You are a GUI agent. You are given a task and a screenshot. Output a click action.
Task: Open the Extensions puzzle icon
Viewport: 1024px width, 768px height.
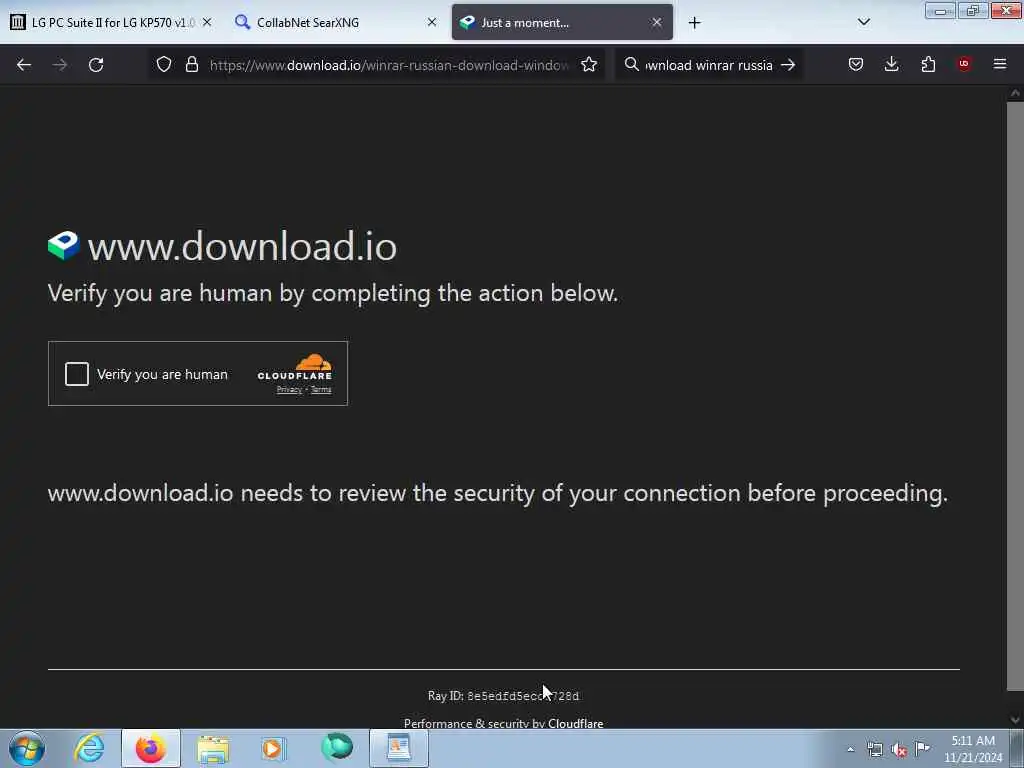click(928, 64)
